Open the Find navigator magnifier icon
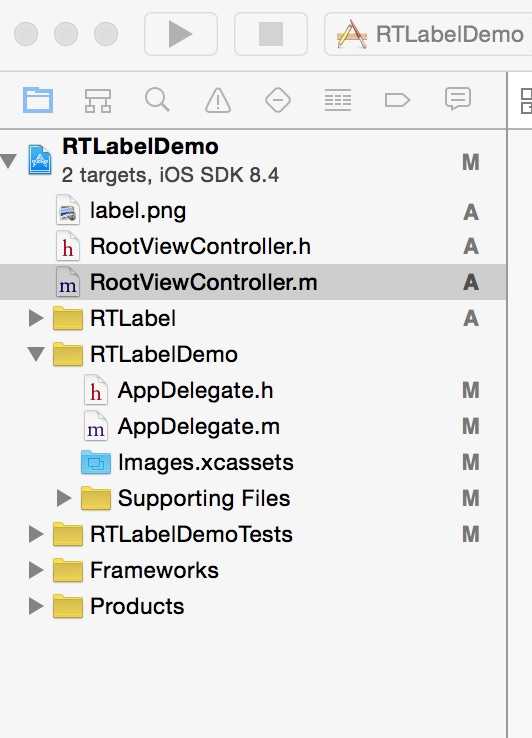The height and width of the screenshot is (738, 532). (157, 100)
